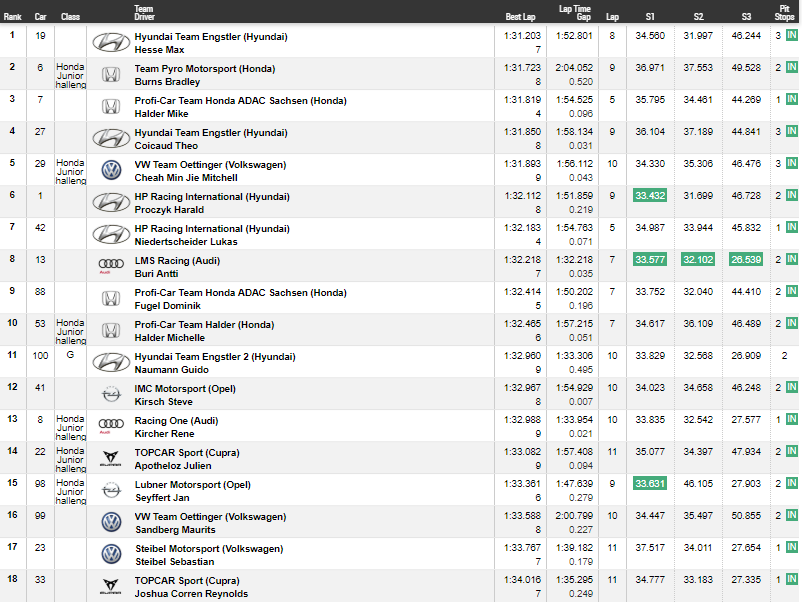Select the Volkswagen logo beside Sandberg Maurits
Image resolution: width=802 pixels, height=606 pixels.
click(x=111, y=523)
